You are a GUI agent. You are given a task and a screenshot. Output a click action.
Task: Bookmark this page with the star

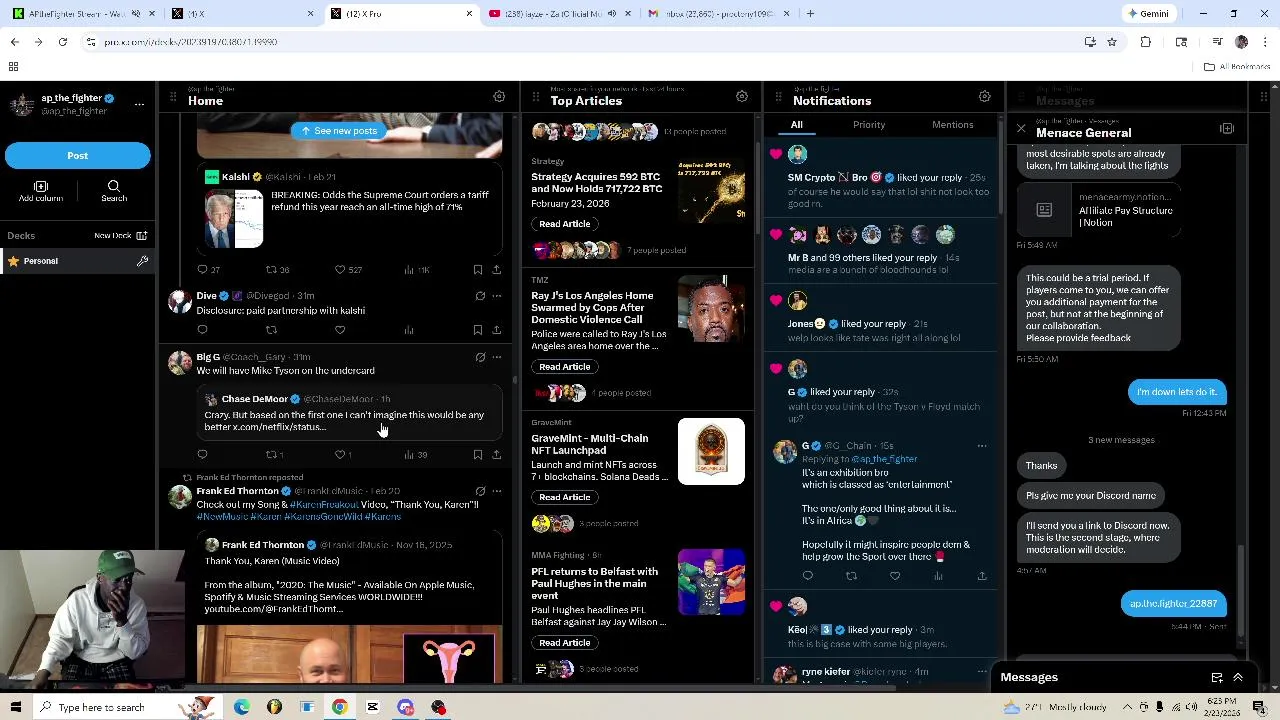pos(1112,42)
